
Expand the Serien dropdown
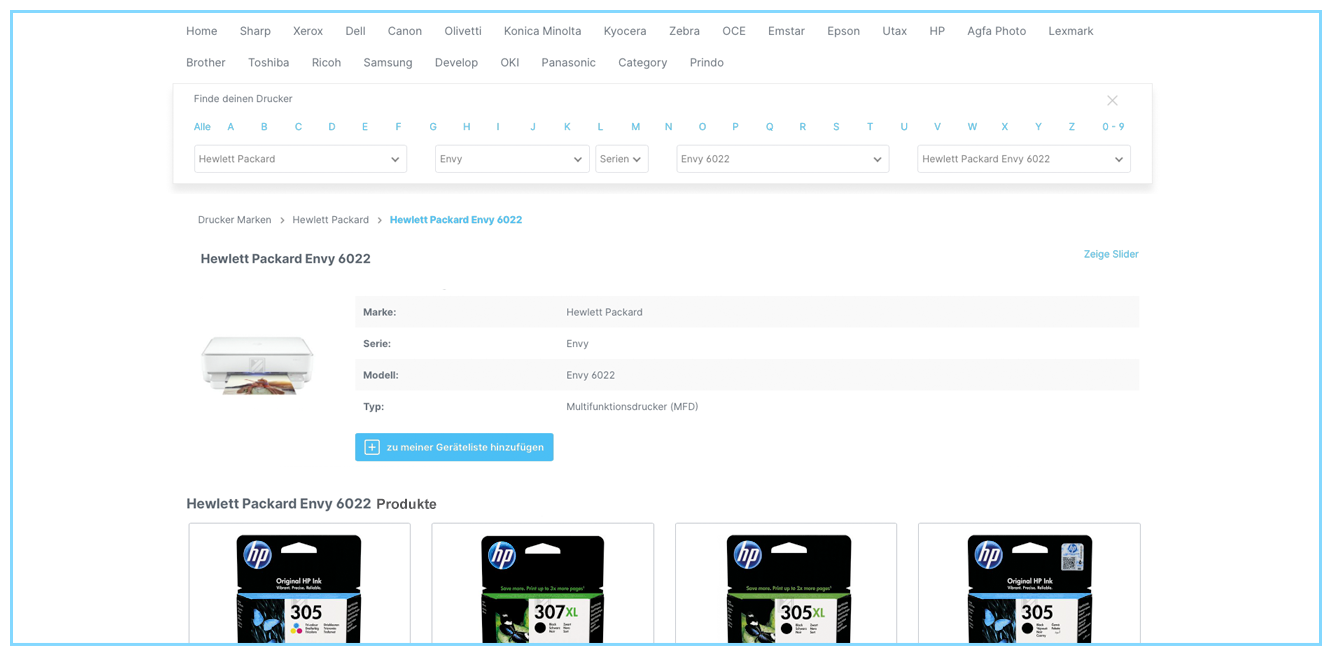pyautogui.click(x=622, y=159)
